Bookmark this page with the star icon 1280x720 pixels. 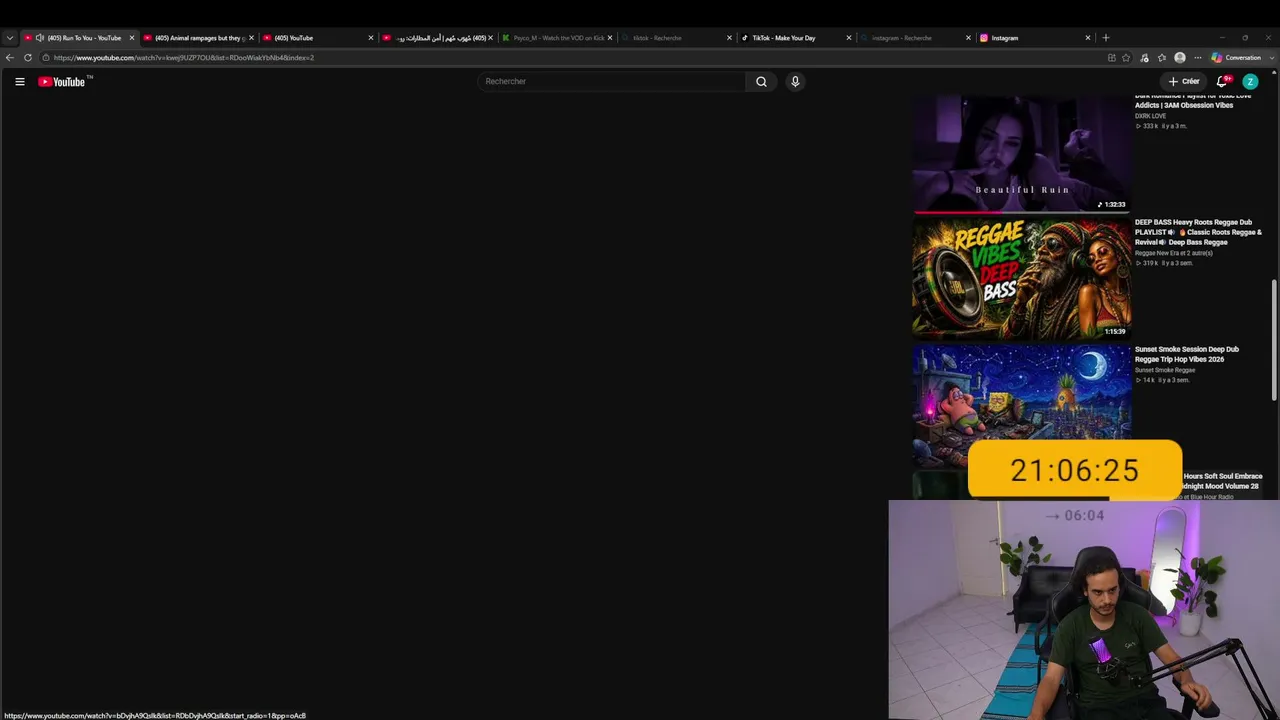pyautogui.click(x=1126, y=57)
